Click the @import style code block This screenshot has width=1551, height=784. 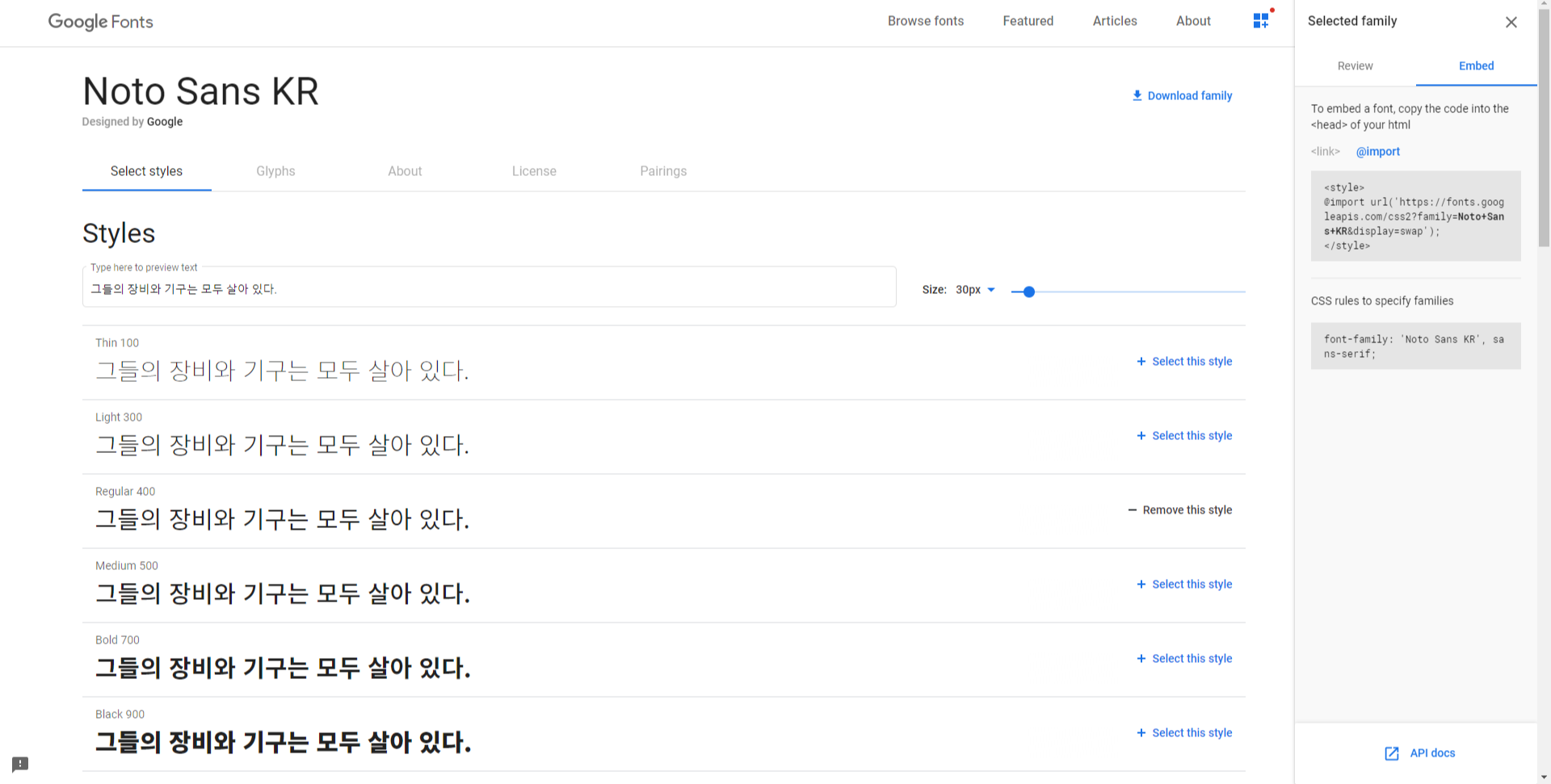[x=1415, y=216]
